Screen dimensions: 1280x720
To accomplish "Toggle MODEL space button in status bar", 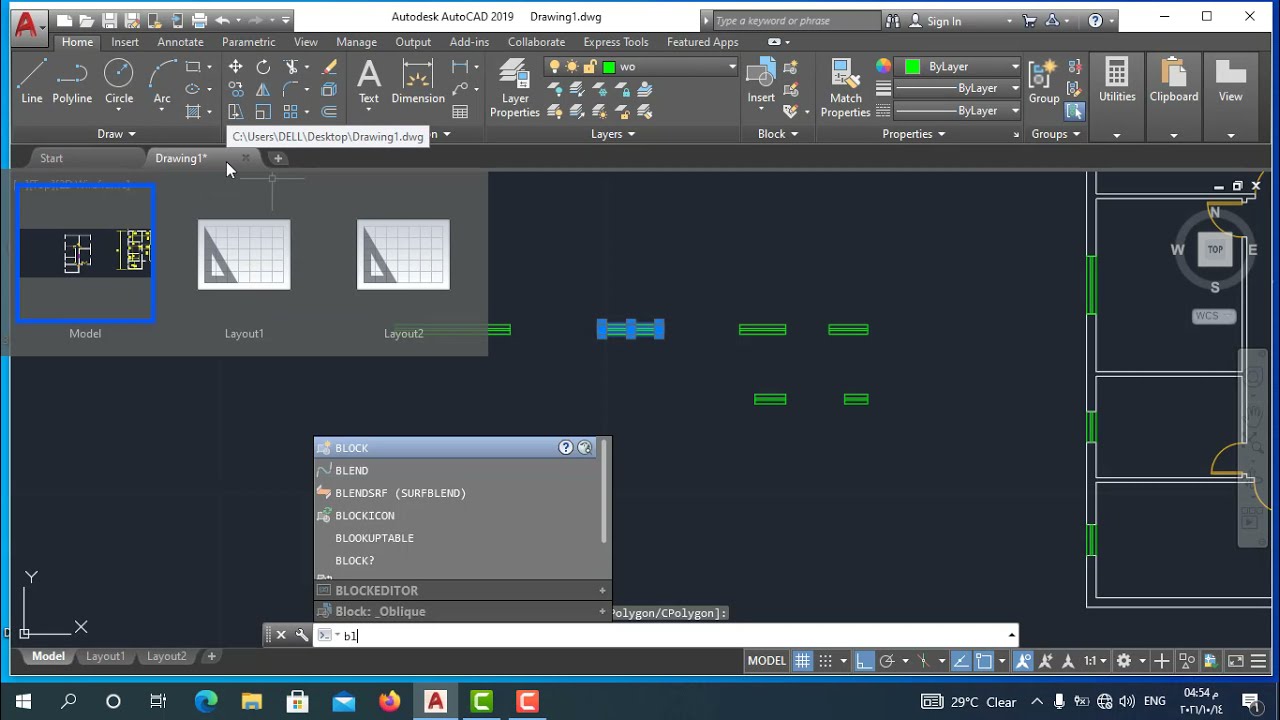I will pyautogui.click(x=767, y=661).
